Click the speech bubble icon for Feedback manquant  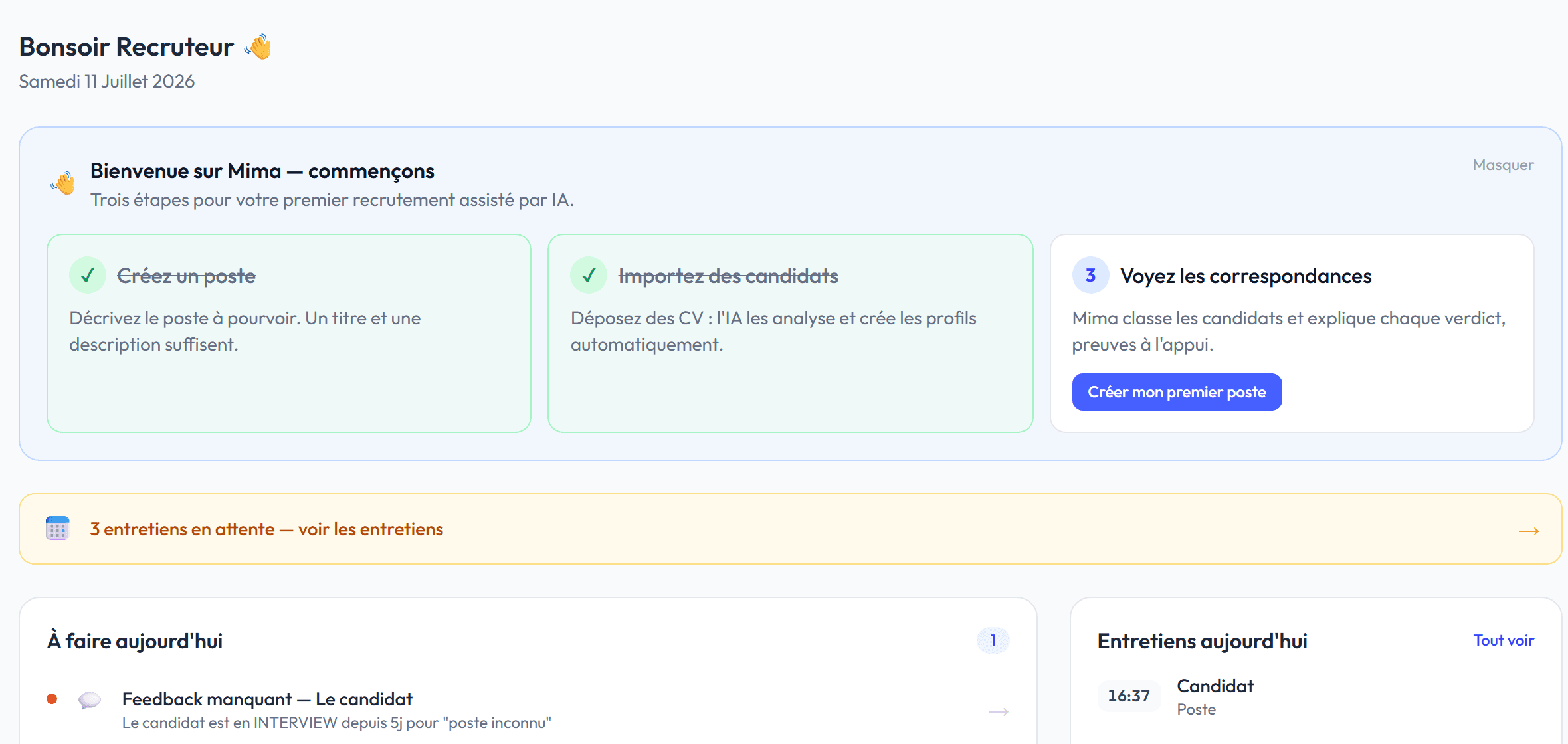[x=90, y=699]
